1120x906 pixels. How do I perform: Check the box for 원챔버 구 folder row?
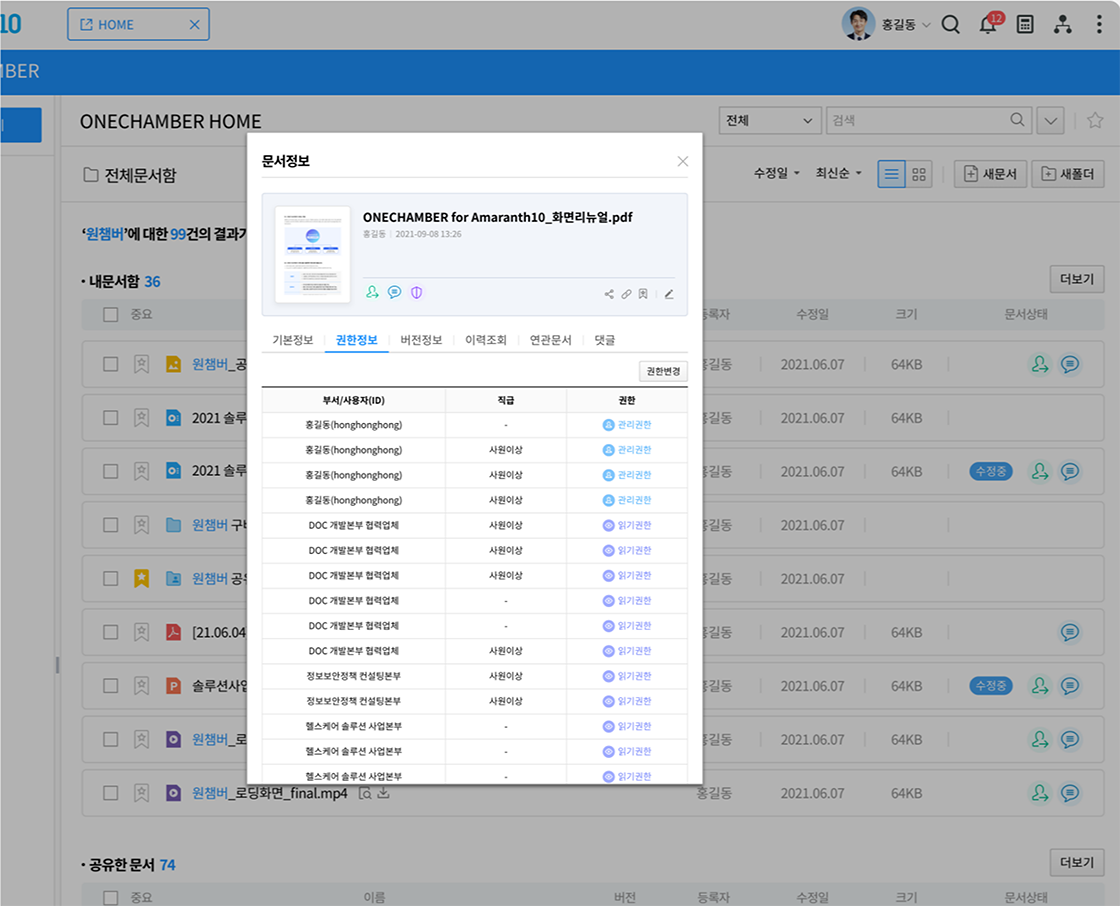[110, 525]
